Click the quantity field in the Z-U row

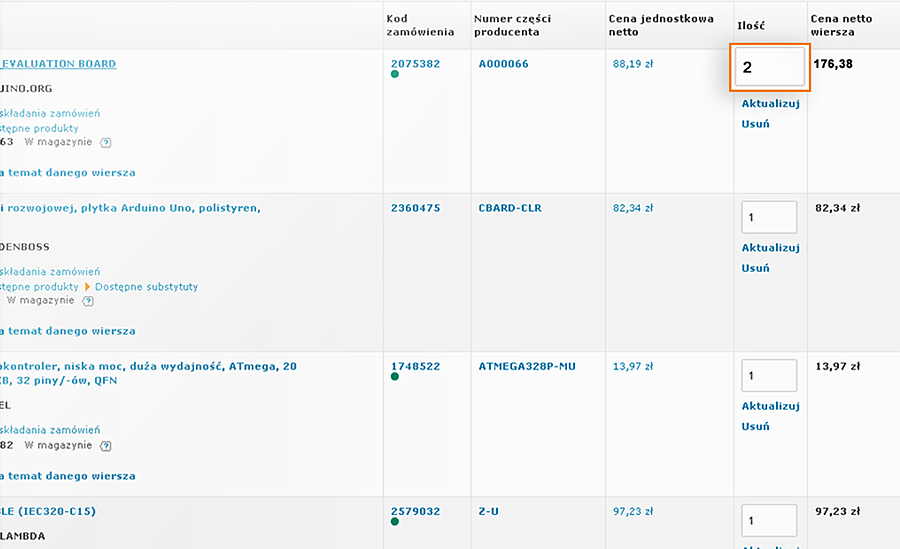(x=769, y=520)
